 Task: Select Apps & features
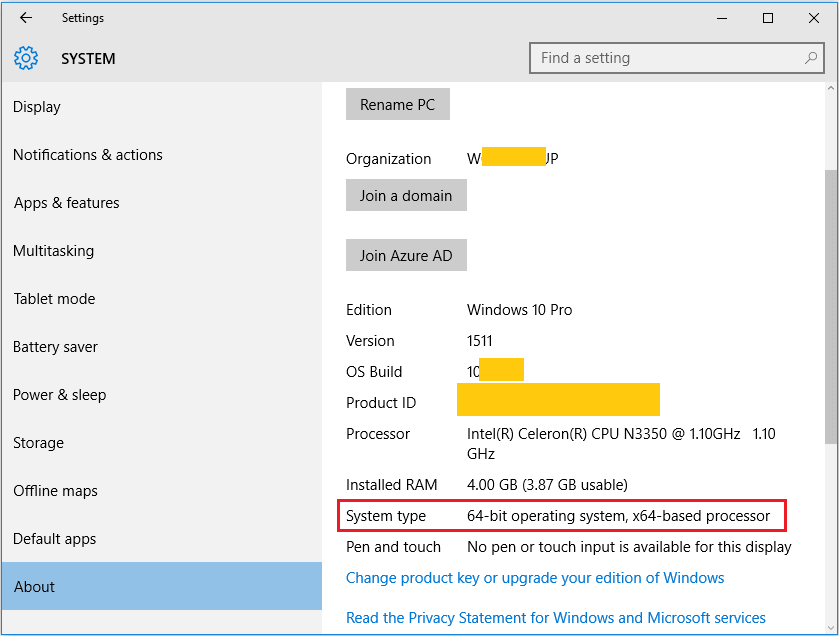[x=161, y=203]
